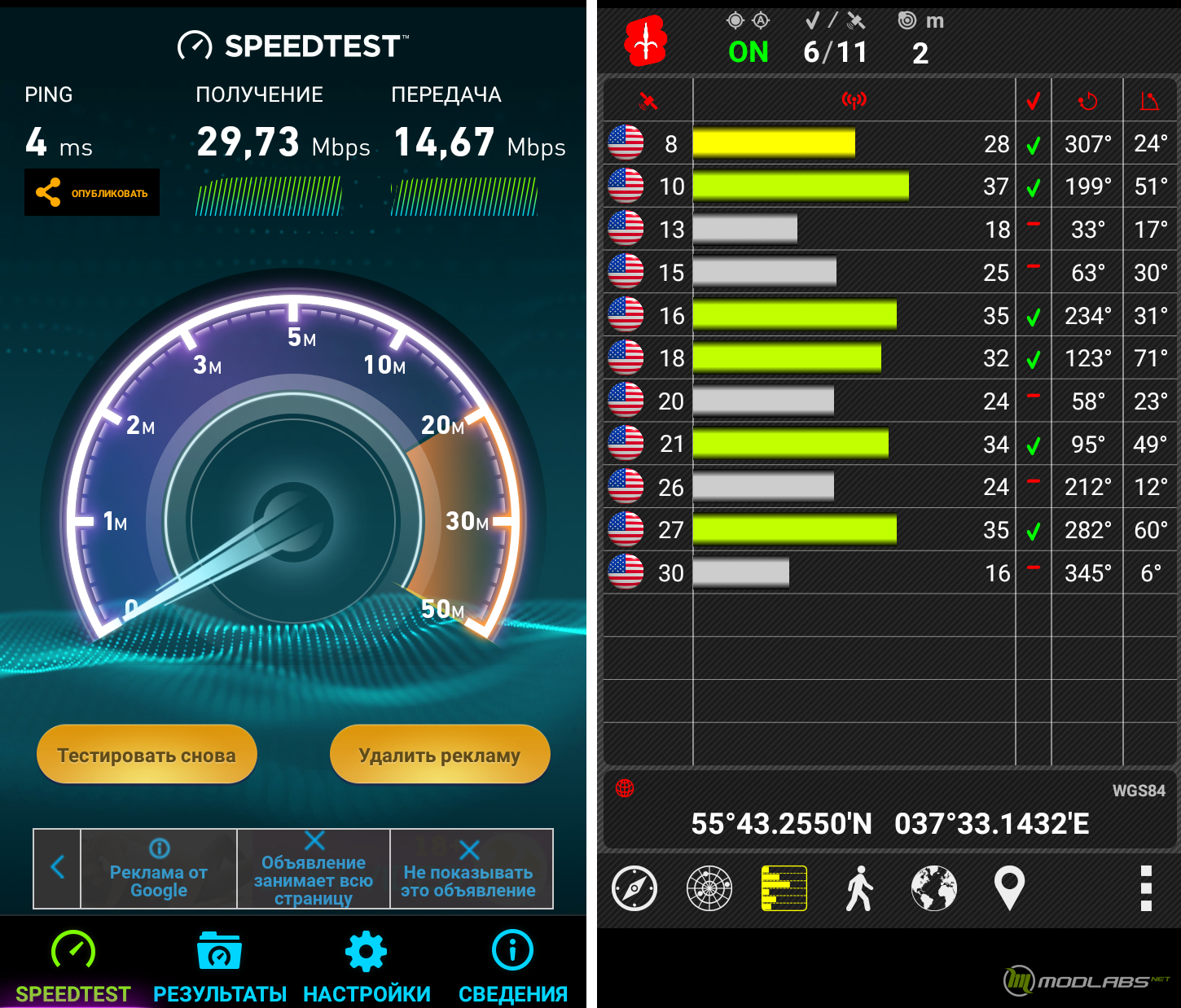Open the walking speed view

859,888
